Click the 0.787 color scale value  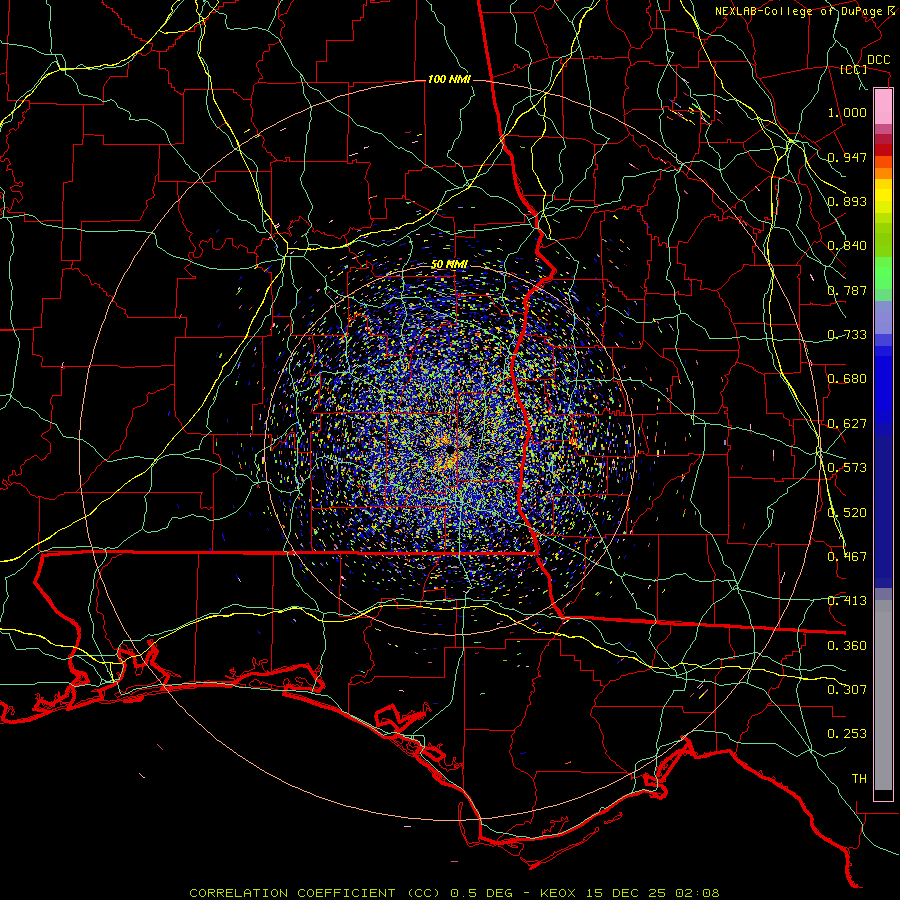847,290
